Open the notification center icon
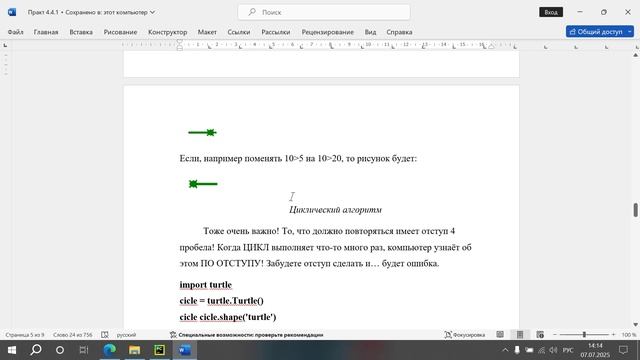The width and height of the screenshot is (640, 360). pos(623,350)
